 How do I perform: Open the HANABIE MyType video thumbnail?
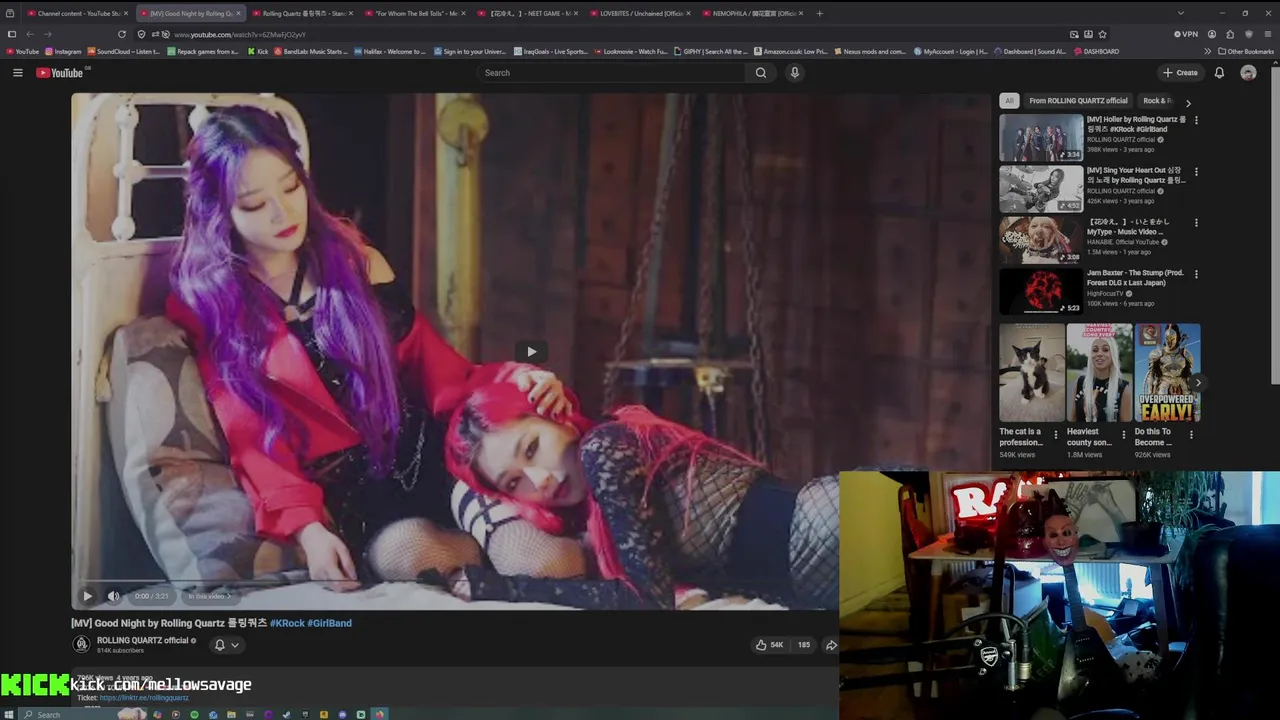click(x=1041, y=240)
